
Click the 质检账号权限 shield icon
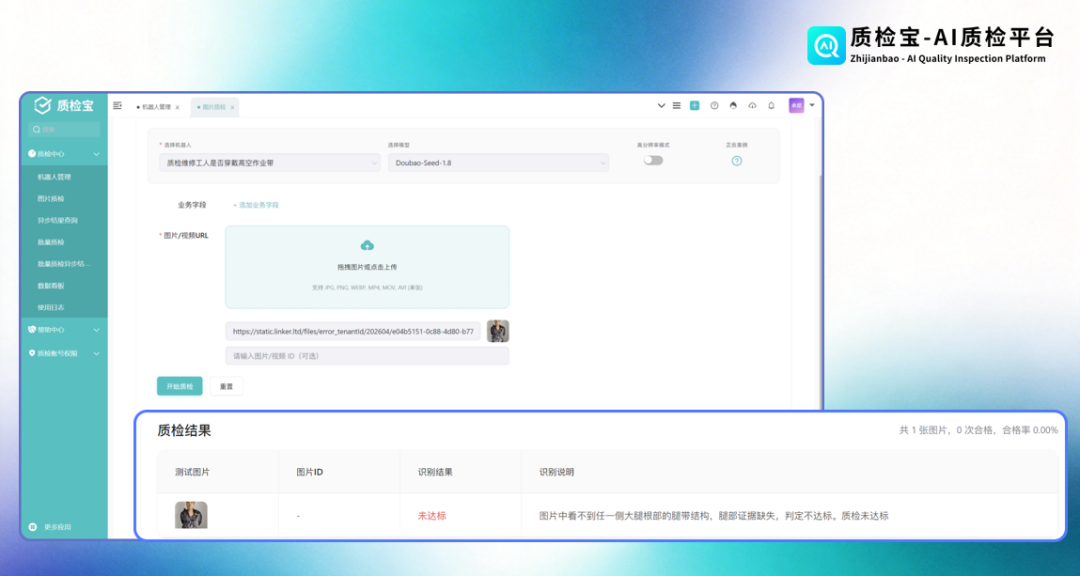(32, 353)
